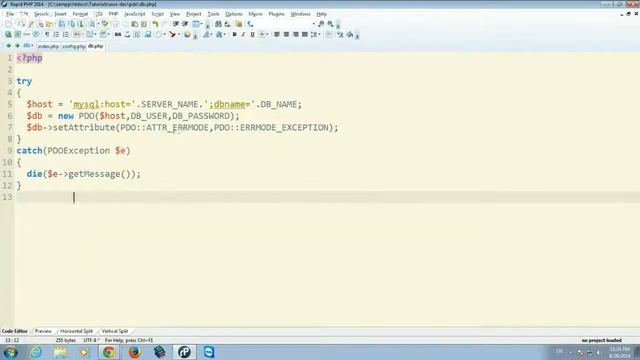The image size is (640, 360).
Task: Click the red arrow tool icon
Action: point(173,35)
